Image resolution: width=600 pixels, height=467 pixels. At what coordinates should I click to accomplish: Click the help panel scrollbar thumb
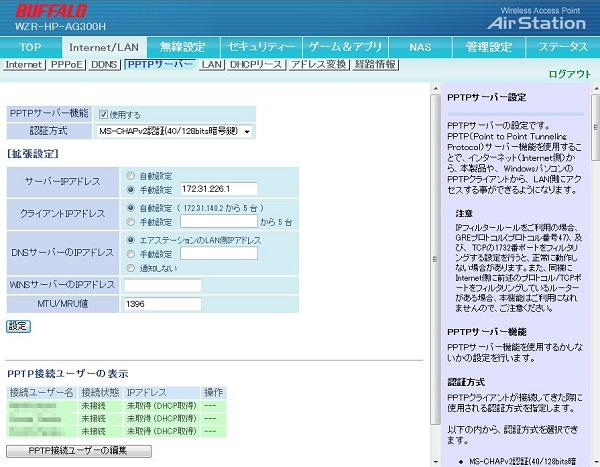596,127
